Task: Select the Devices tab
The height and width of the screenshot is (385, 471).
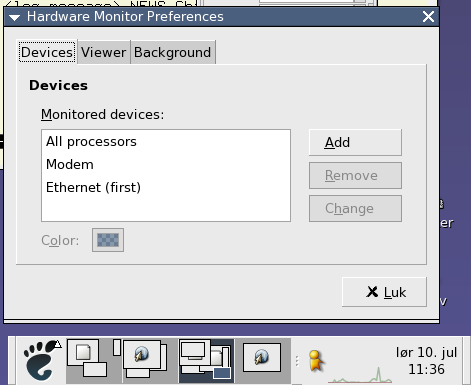Action: pos(47,52)
